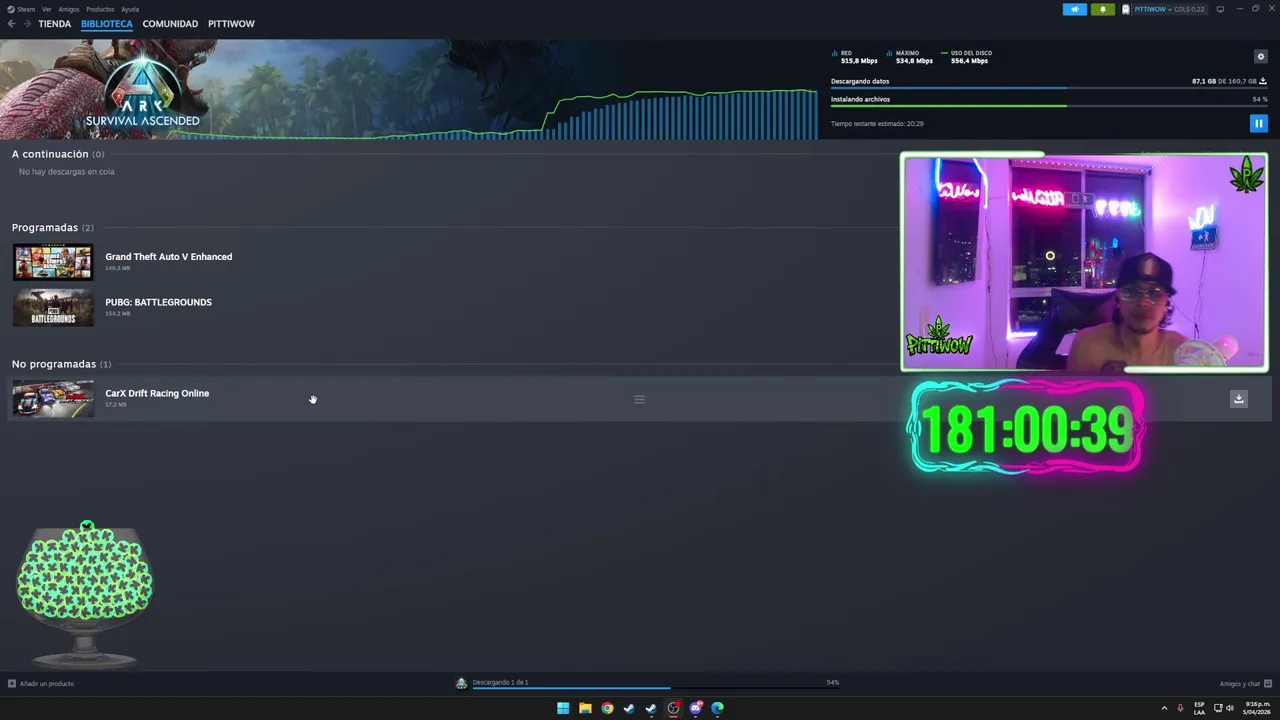The image size is (1280, 720).
Task: Click the Grand Theft Auto V Enhanced title
Action: coord(169,257)
